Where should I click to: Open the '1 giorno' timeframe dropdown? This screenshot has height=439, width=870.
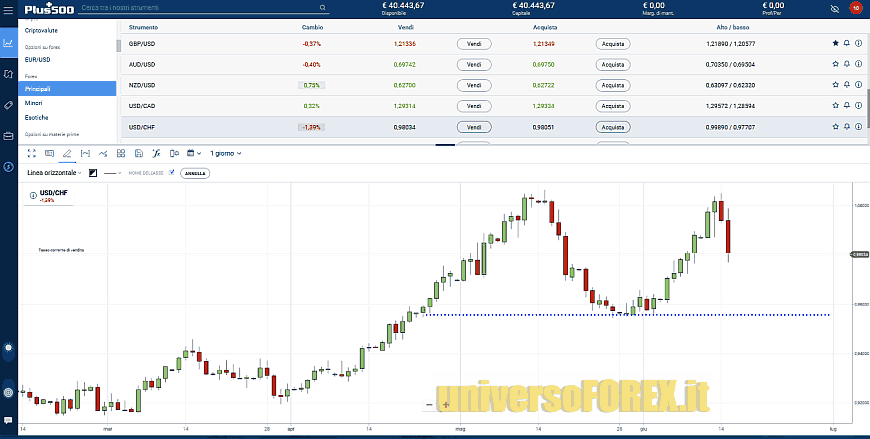point(225,154)
